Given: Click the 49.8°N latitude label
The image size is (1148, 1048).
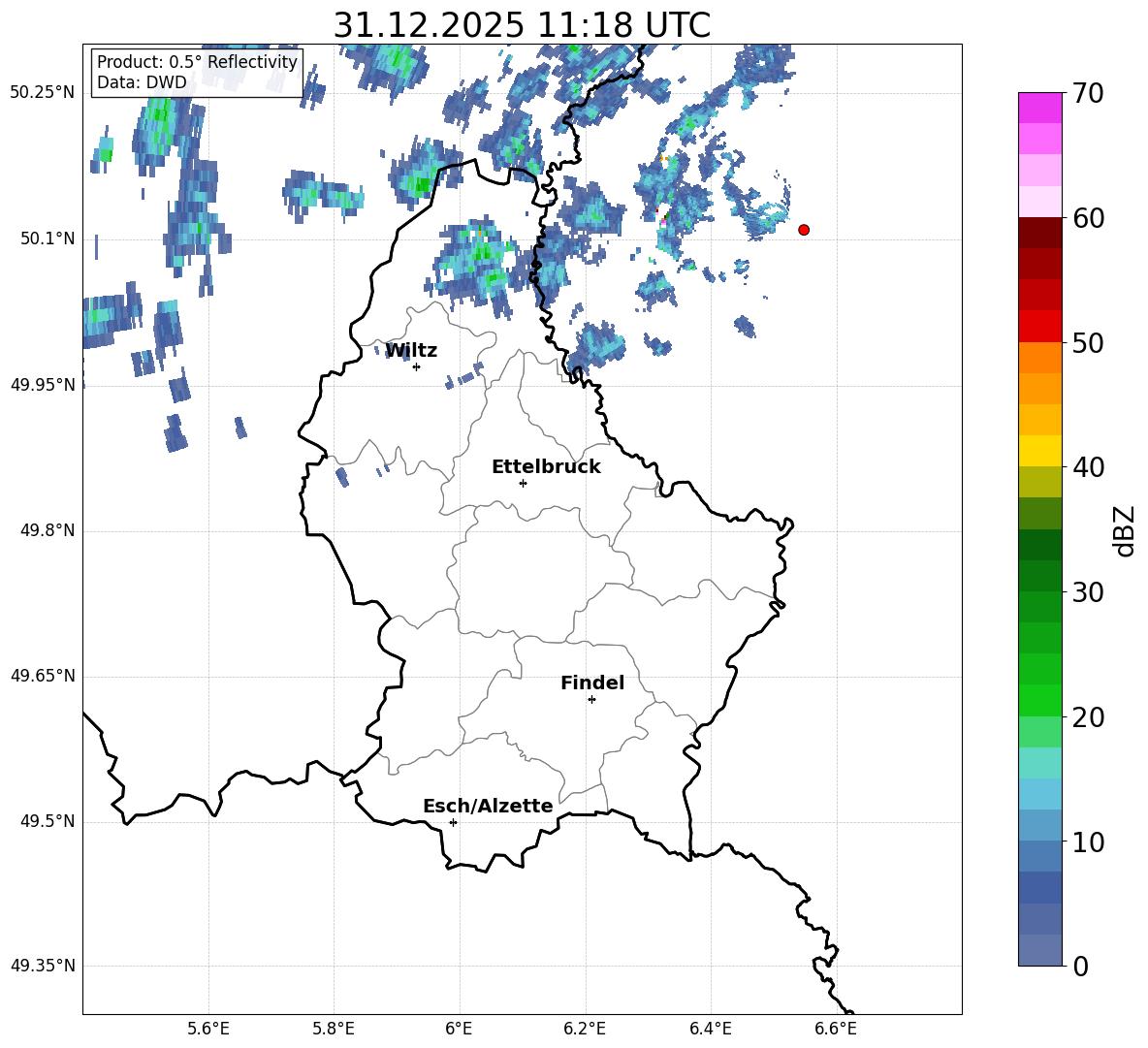Looking at the screenshot, I should tap(48, 530).
